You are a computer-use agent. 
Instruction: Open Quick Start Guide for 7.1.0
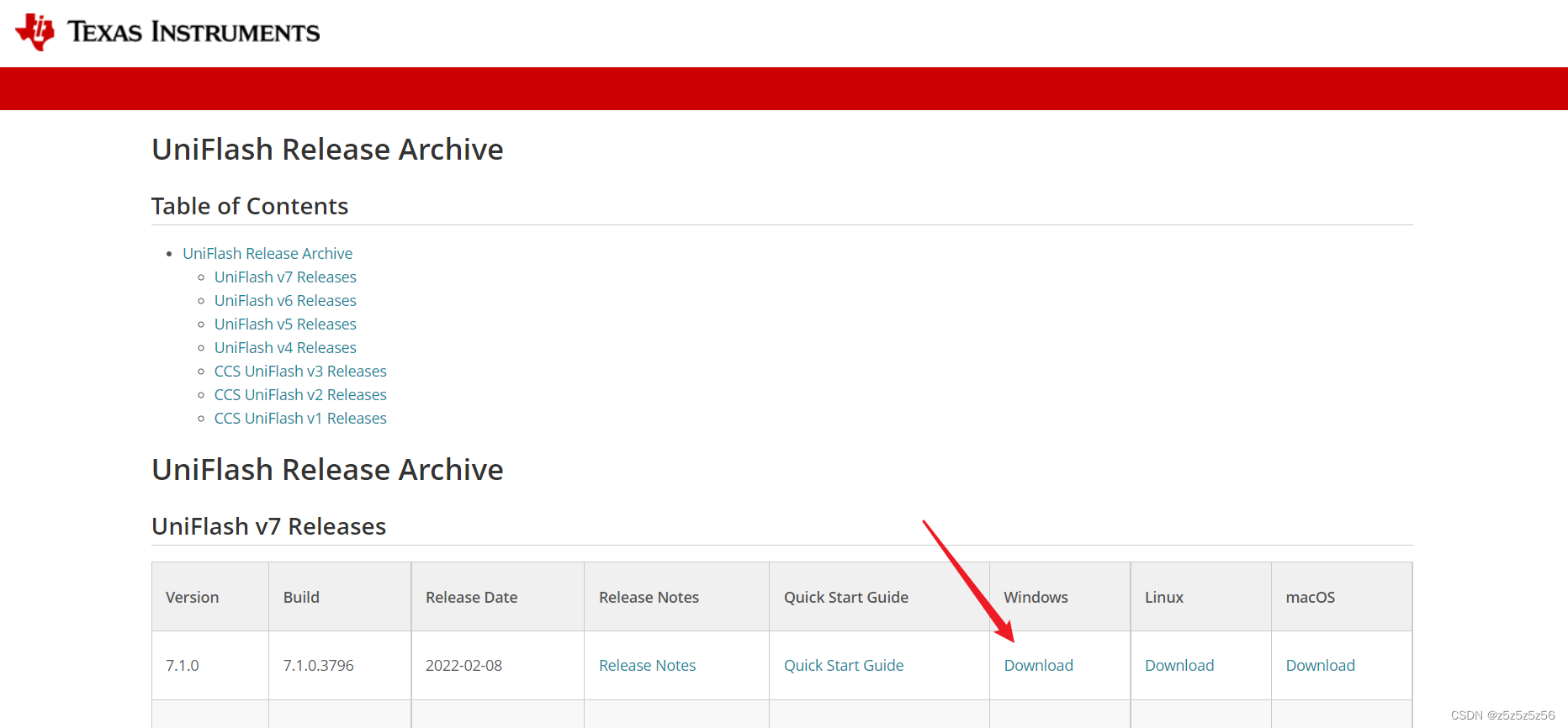click(x=844, y=665)
